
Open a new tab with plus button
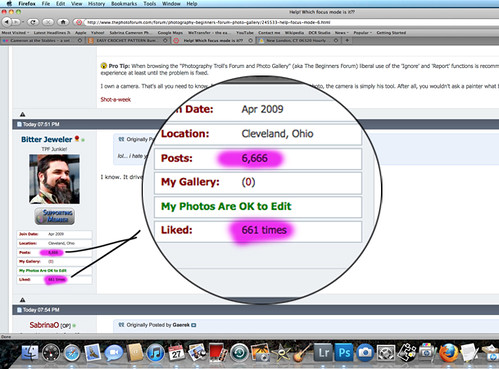tap(347, 40)
